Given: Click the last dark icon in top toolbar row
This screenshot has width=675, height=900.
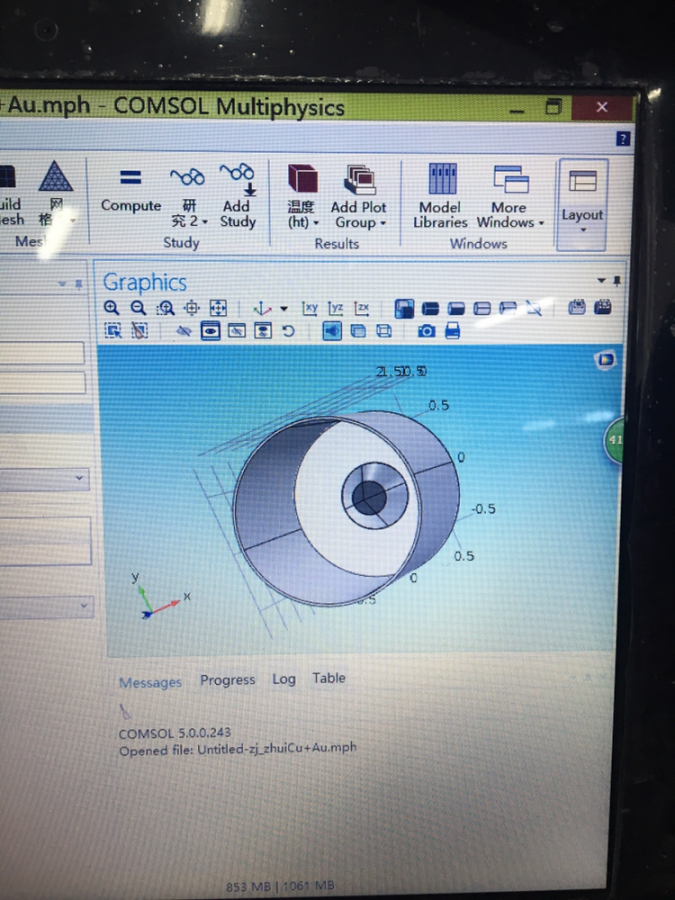Looking at the screenshot, I should point(603,307).
